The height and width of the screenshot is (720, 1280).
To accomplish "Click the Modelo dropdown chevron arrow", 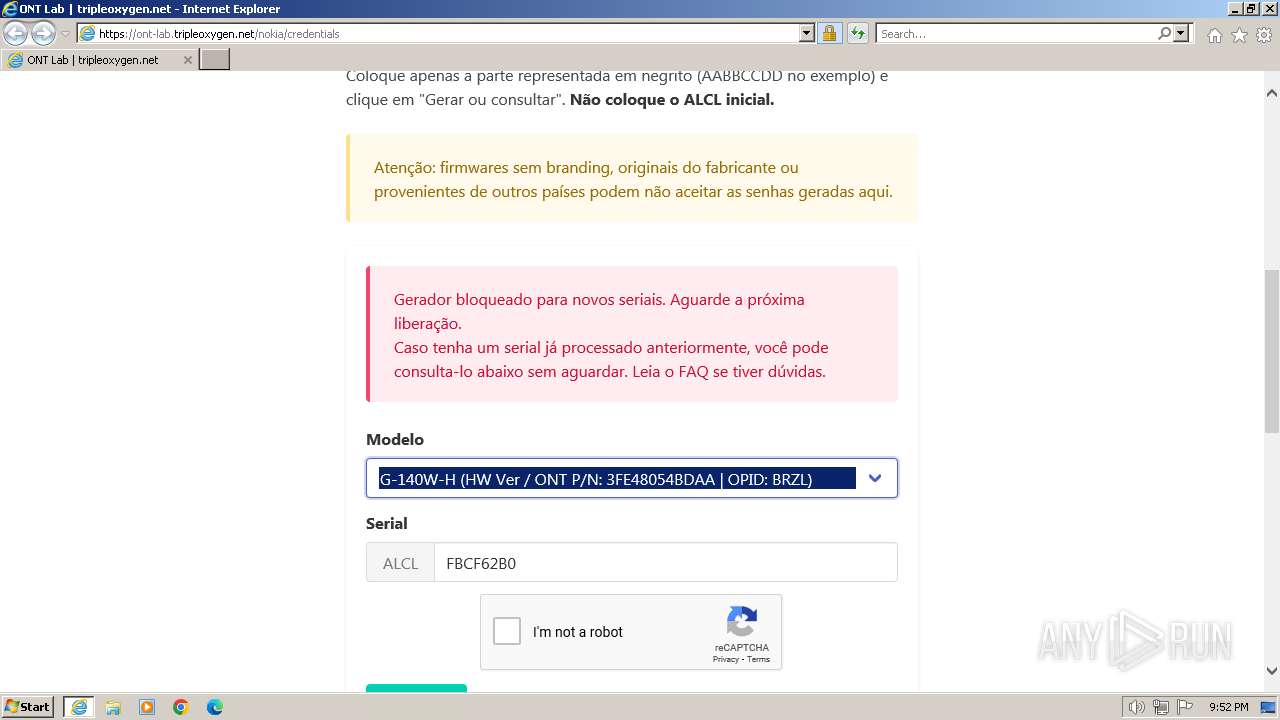I will (875, 478).
